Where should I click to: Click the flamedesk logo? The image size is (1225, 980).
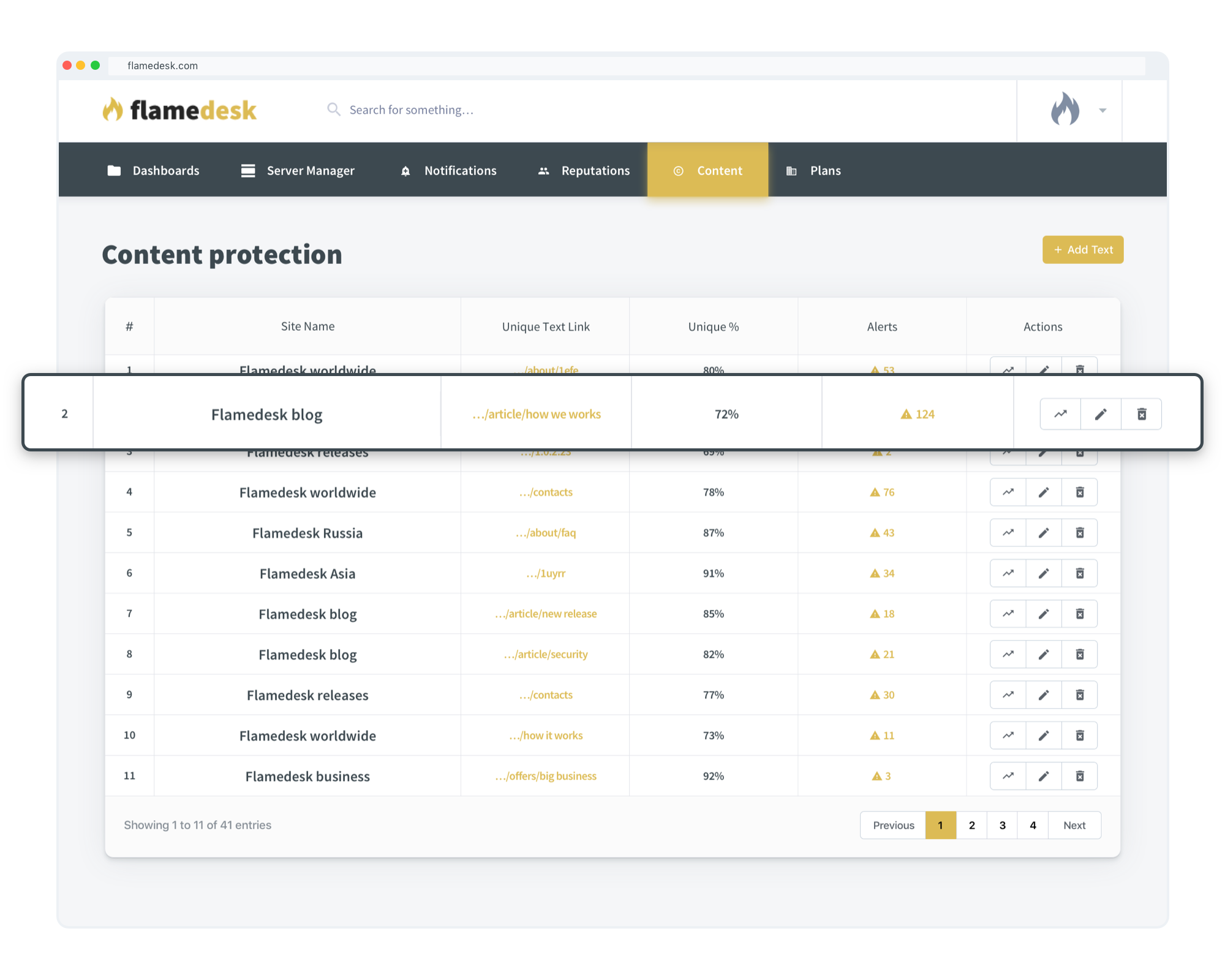(179, 110)
